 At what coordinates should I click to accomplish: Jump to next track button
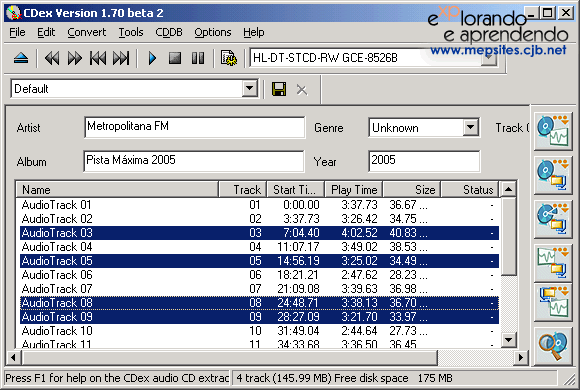tap(121, 58)
